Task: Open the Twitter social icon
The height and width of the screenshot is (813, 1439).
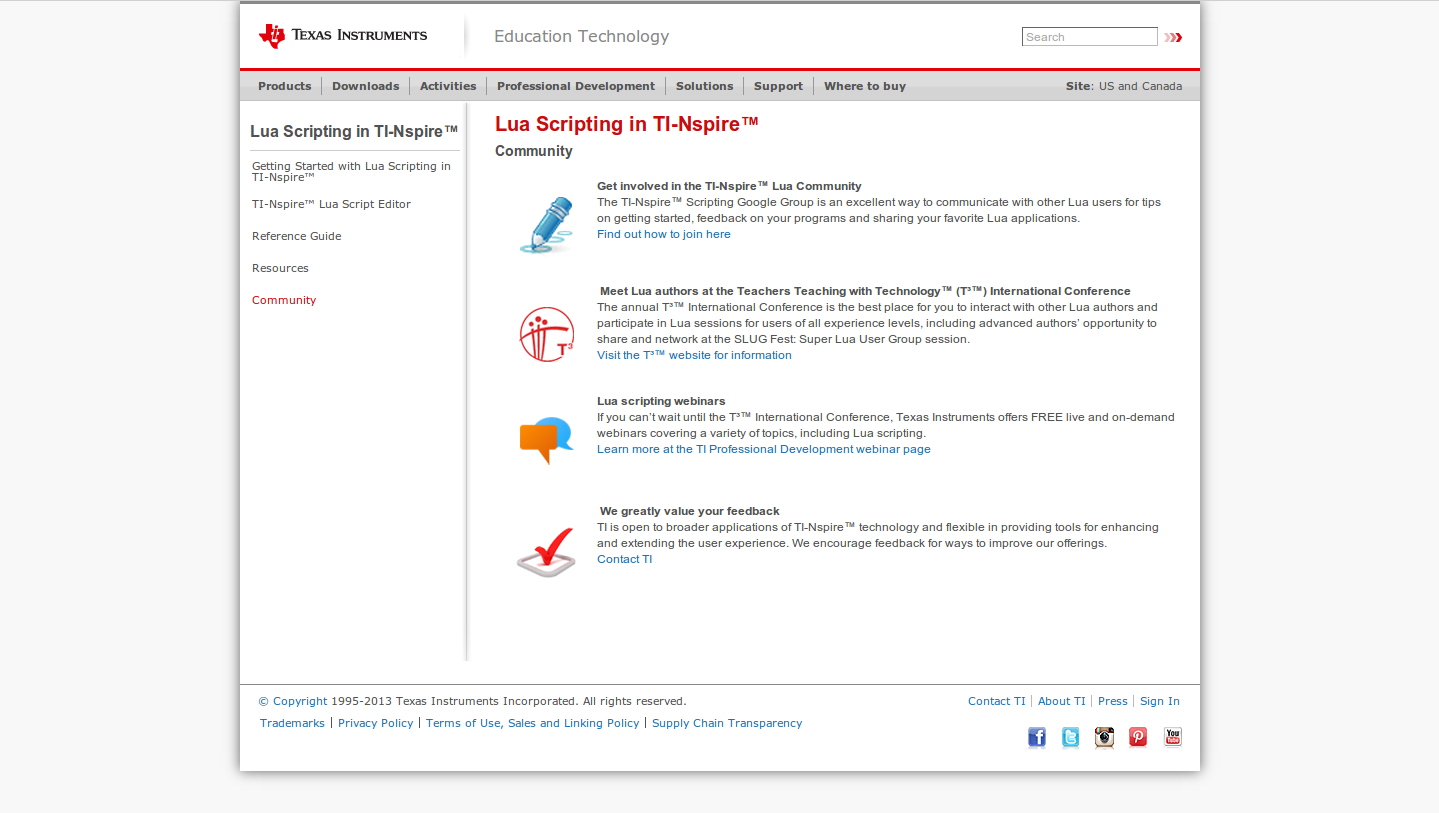Action: (x=1070, y=737)
